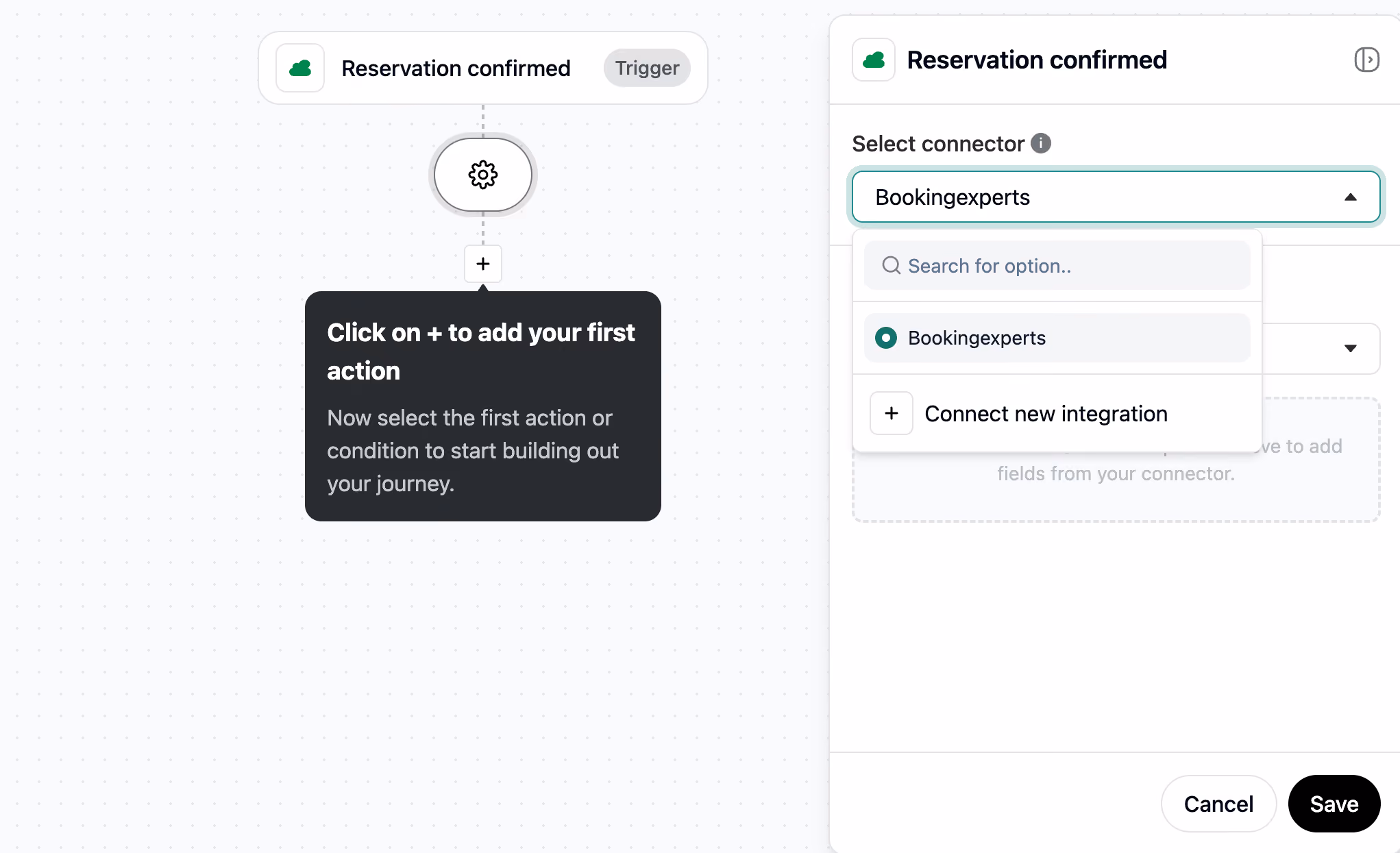Select the Reservation confirmed trigger node

point(483,68)
